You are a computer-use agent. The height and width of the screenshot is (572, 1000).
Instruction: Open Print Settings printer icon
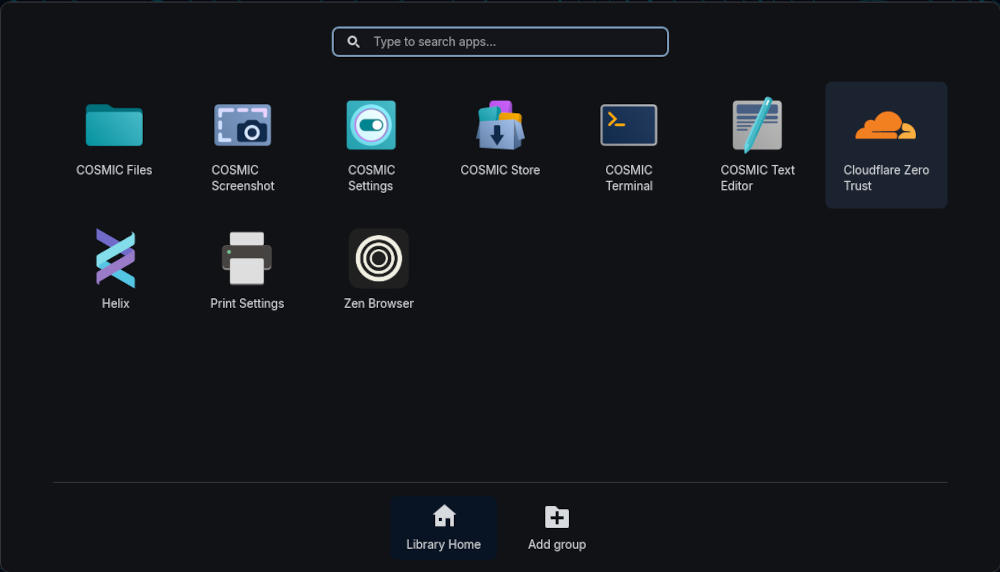(247, 258)
